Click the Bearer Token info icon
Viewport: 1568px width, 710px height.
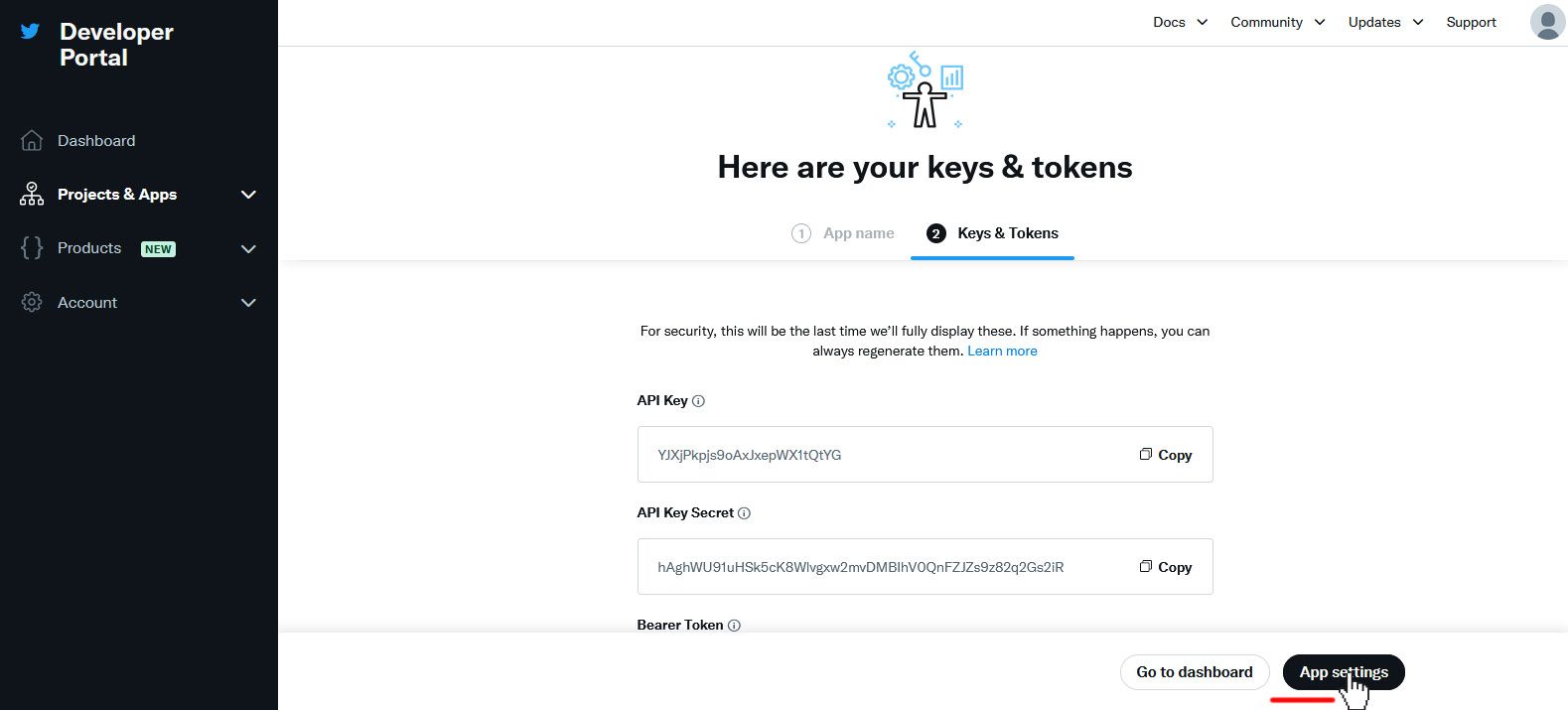(734, 626)
